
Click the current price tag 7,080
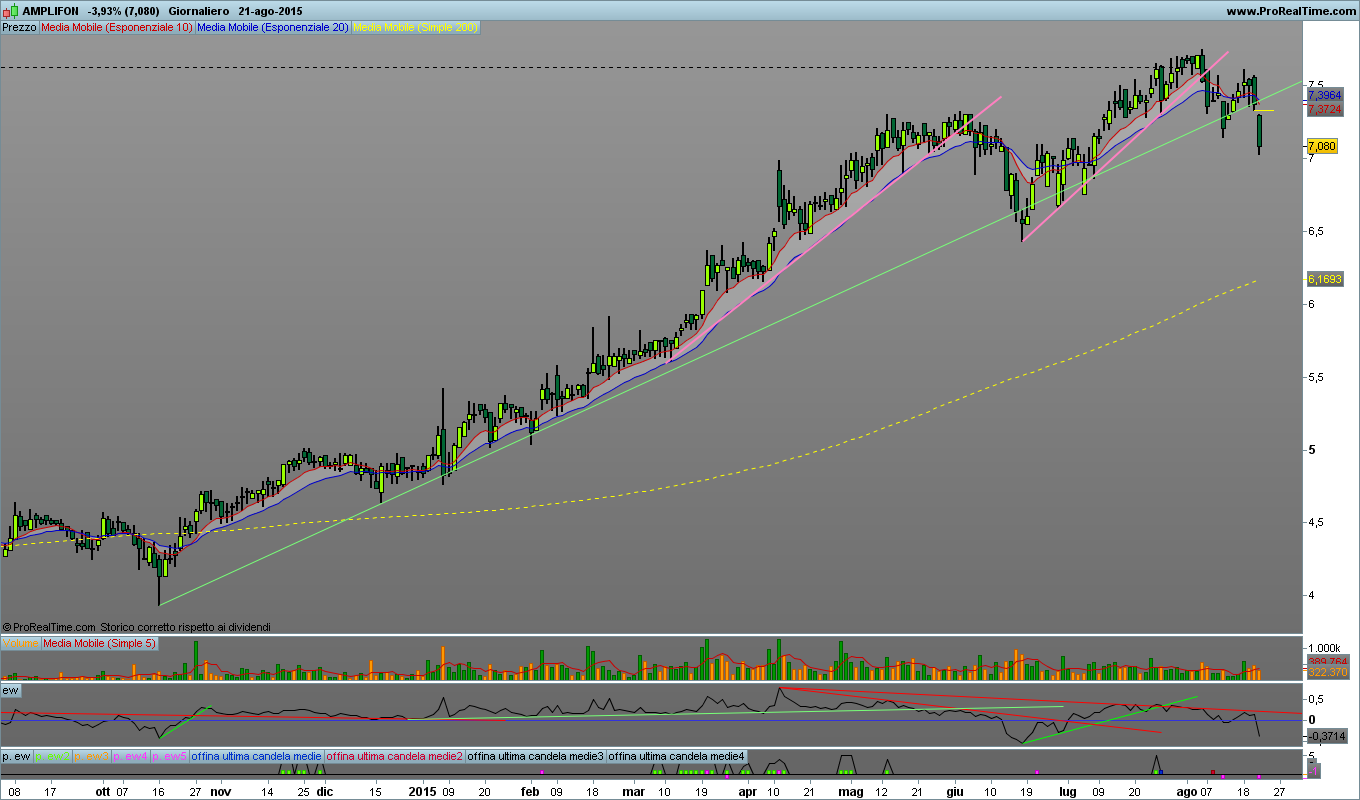click(x=1322, y=146)
